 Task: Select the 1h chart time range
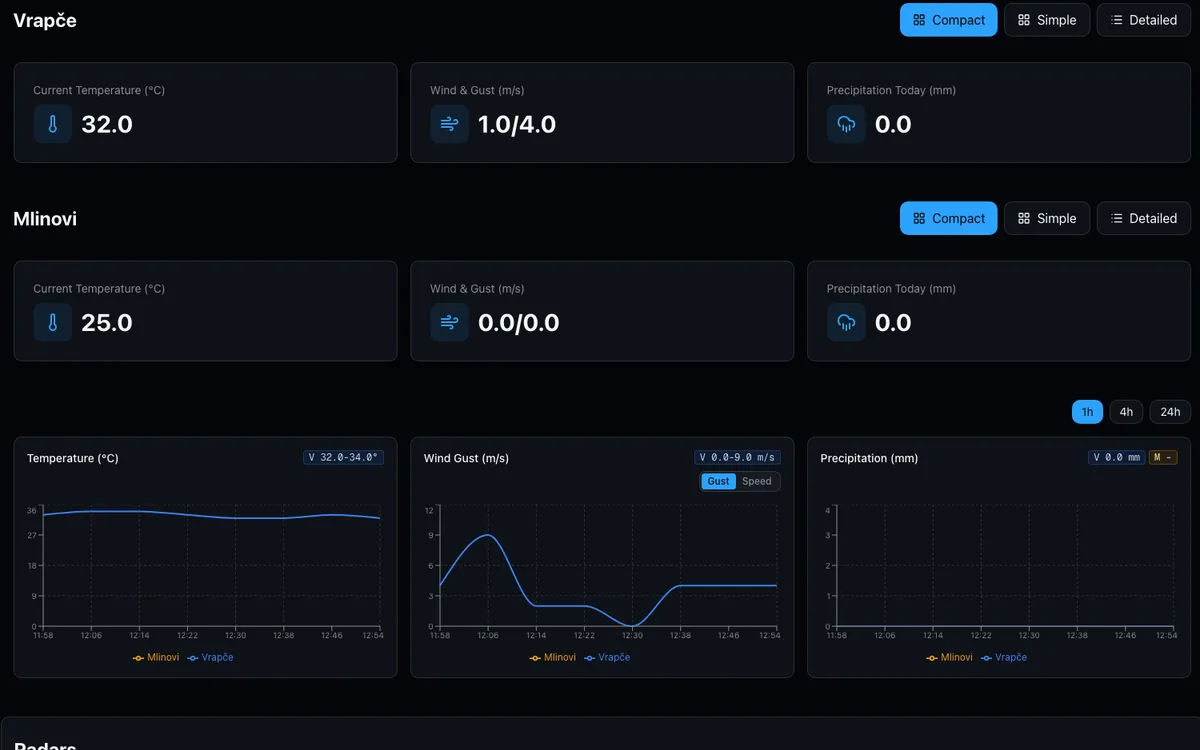pyautogui.click(x=1087, y=412)
